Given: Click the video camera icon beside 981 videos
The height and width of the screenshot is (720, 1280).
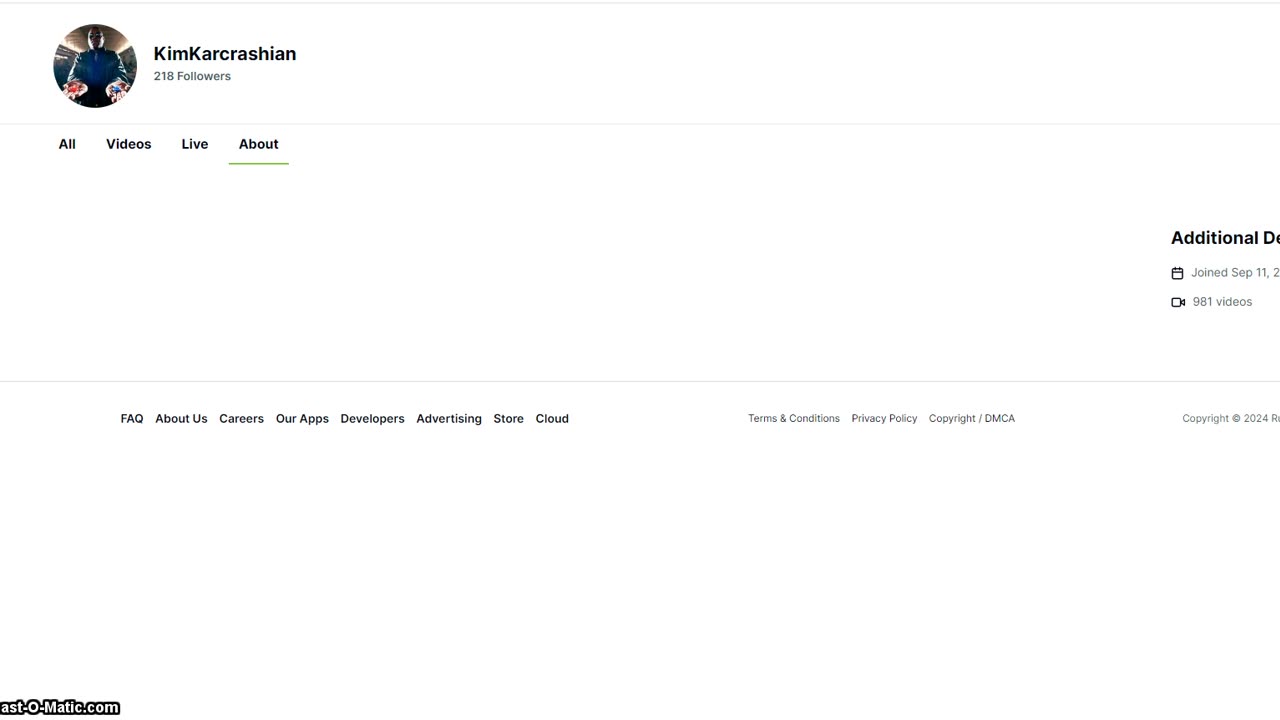Looking at the screenshot, I should 1178,302.
